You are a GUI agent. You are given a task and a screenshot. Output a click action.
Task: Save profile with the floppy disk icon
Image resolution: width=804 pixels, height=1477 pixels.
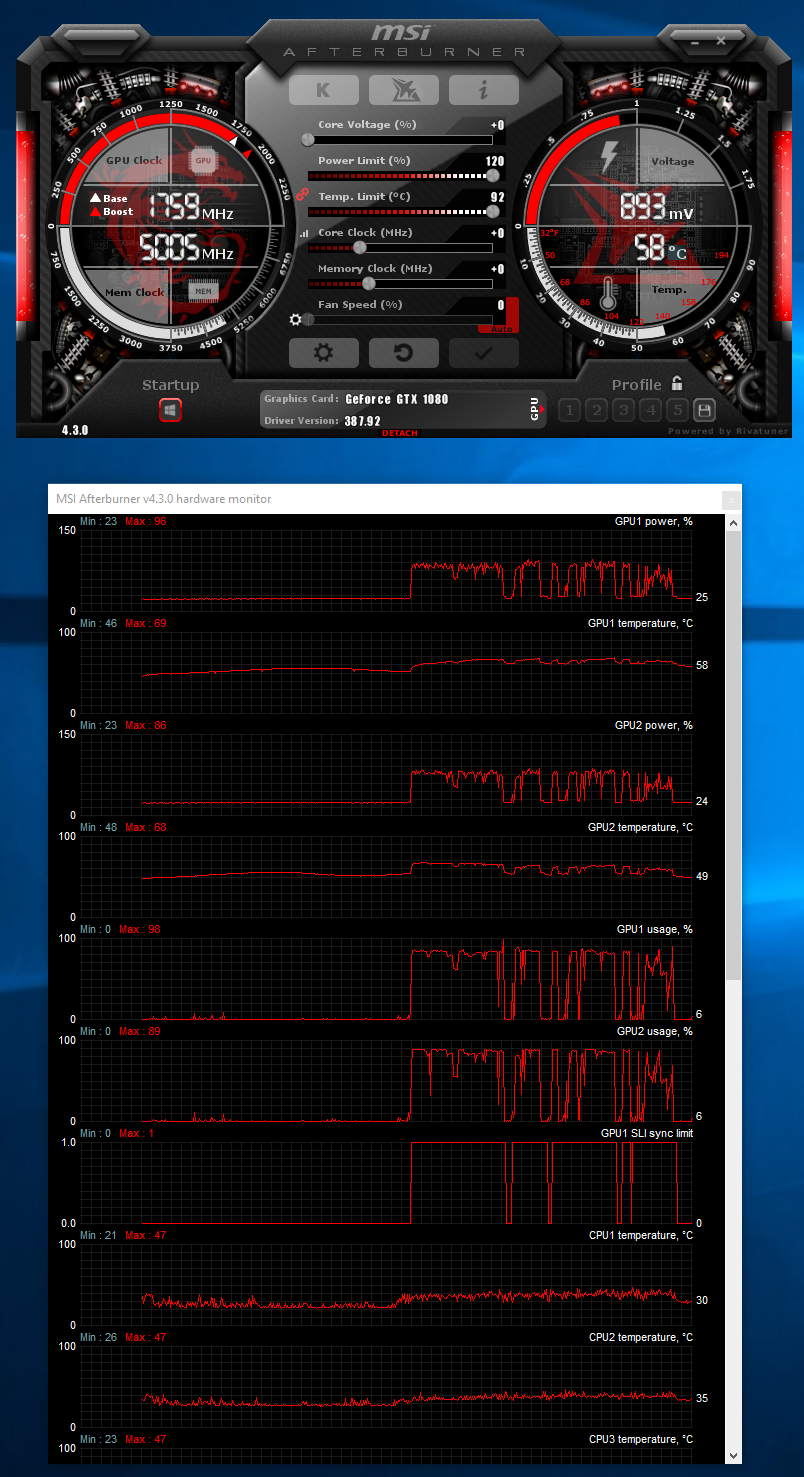coord(704,410)
